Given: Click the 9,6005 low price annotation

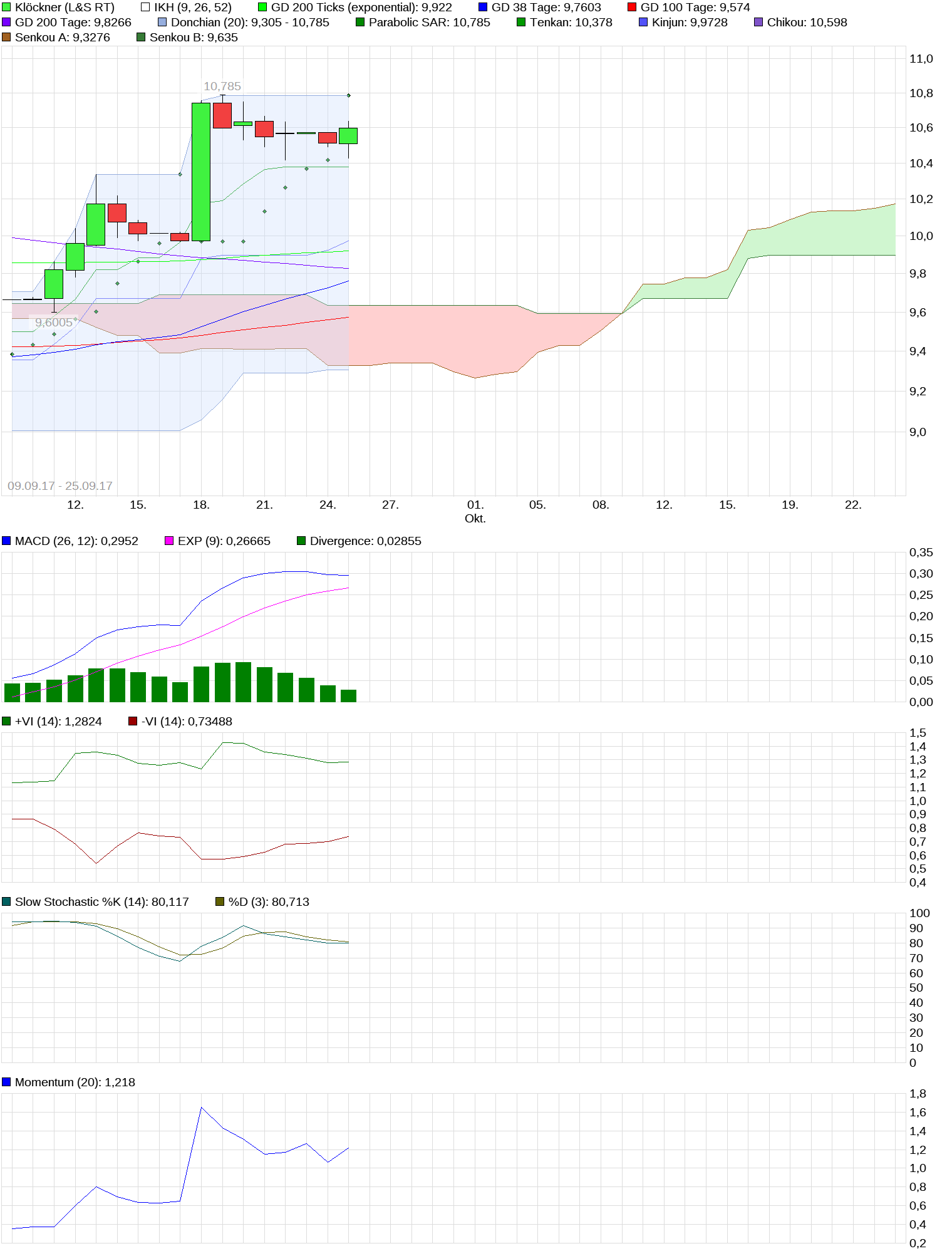Looking at the screenshot, I should point(54,323).
